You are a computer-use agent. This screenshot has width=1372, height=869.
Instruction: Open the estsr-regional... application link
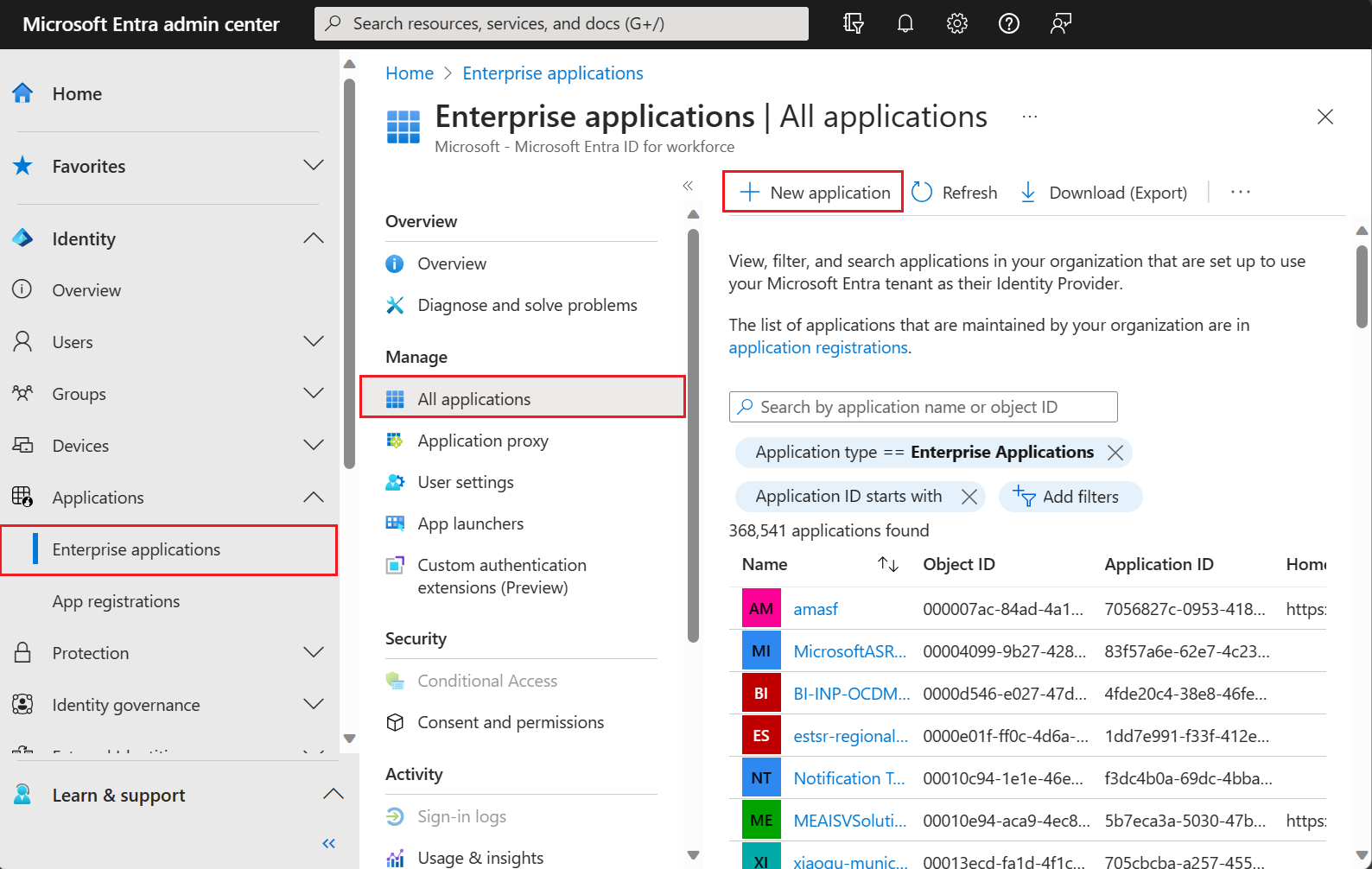(x=851, y=736)
